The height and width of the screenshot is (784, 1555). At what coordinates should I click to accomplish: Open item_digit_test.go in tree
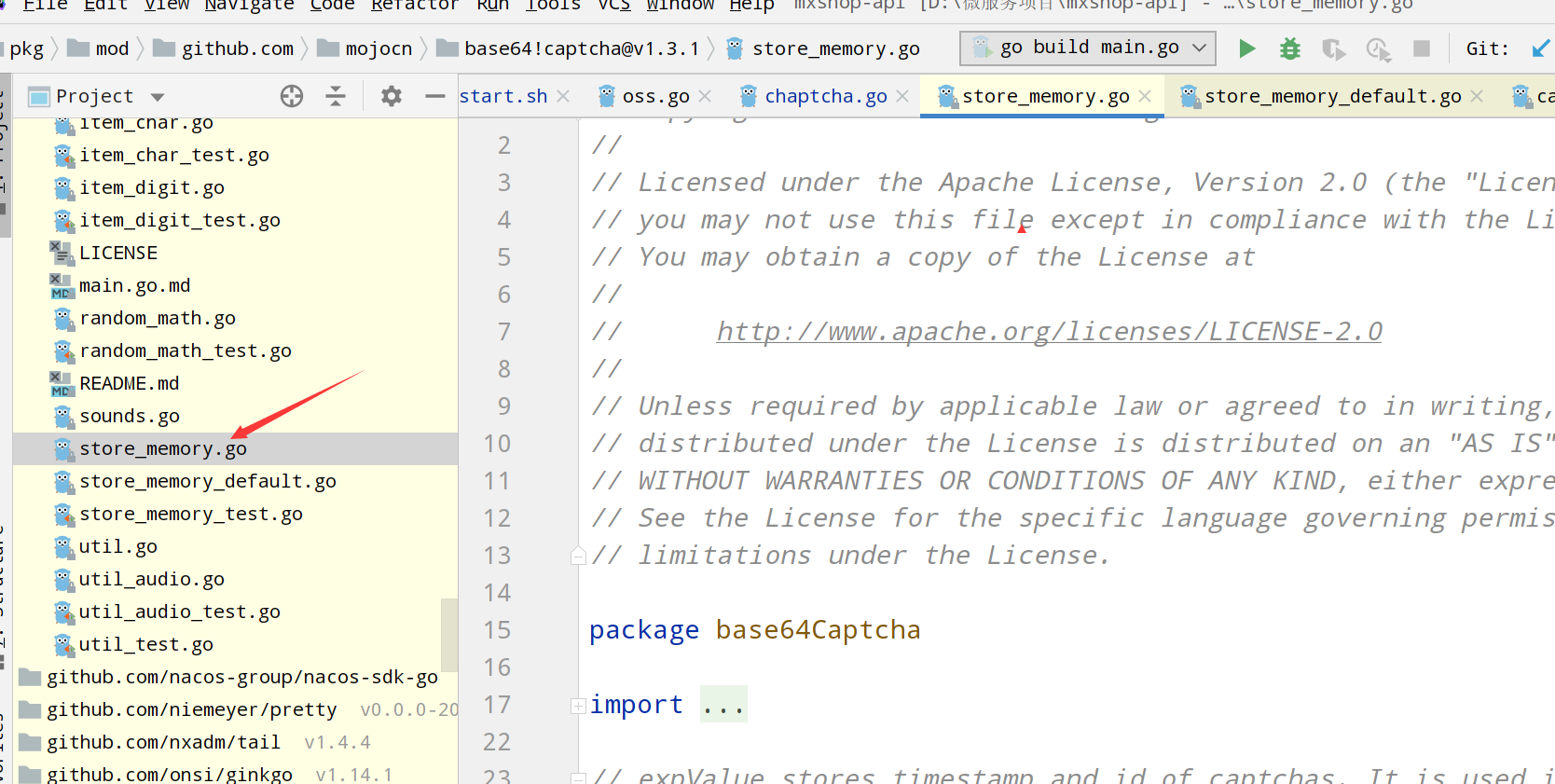pyautogui.click(x=180, y=220)
